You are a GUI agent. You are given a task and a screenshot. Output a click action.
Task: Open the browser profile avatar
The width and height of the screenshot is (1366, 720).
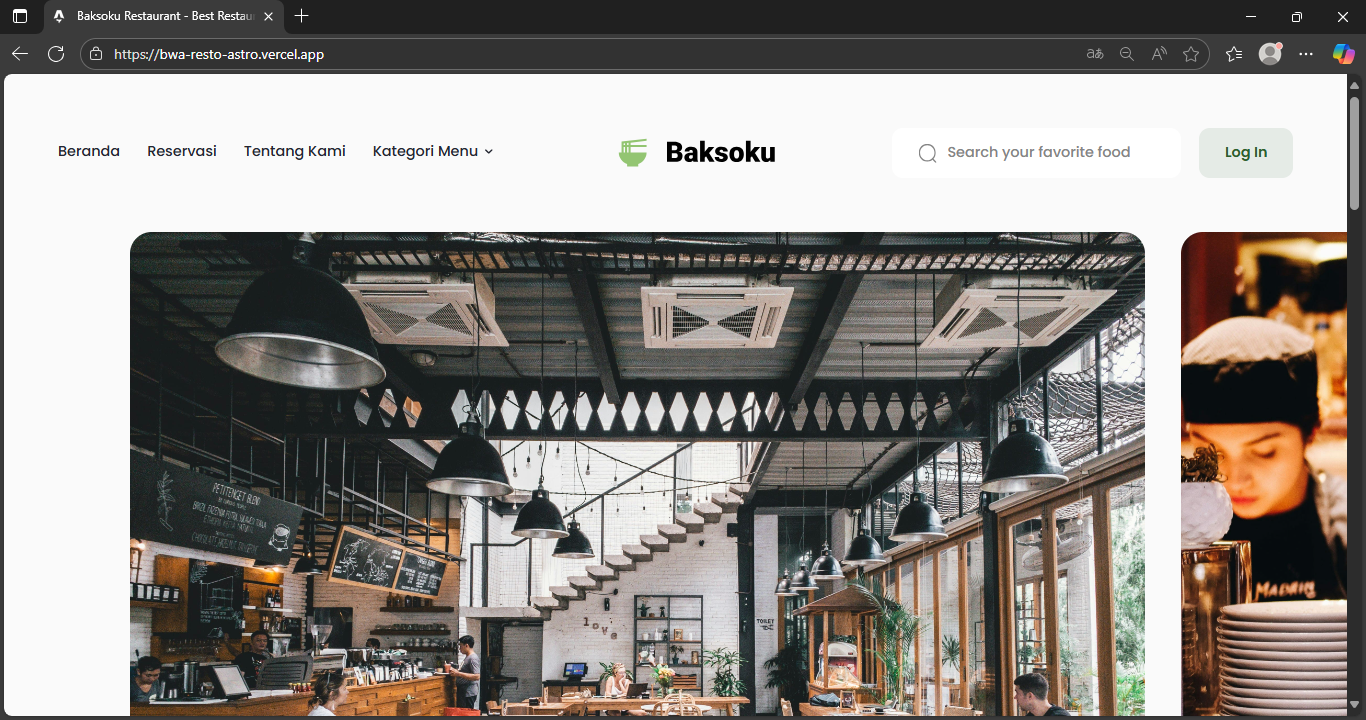click(x=1270, y=54)
